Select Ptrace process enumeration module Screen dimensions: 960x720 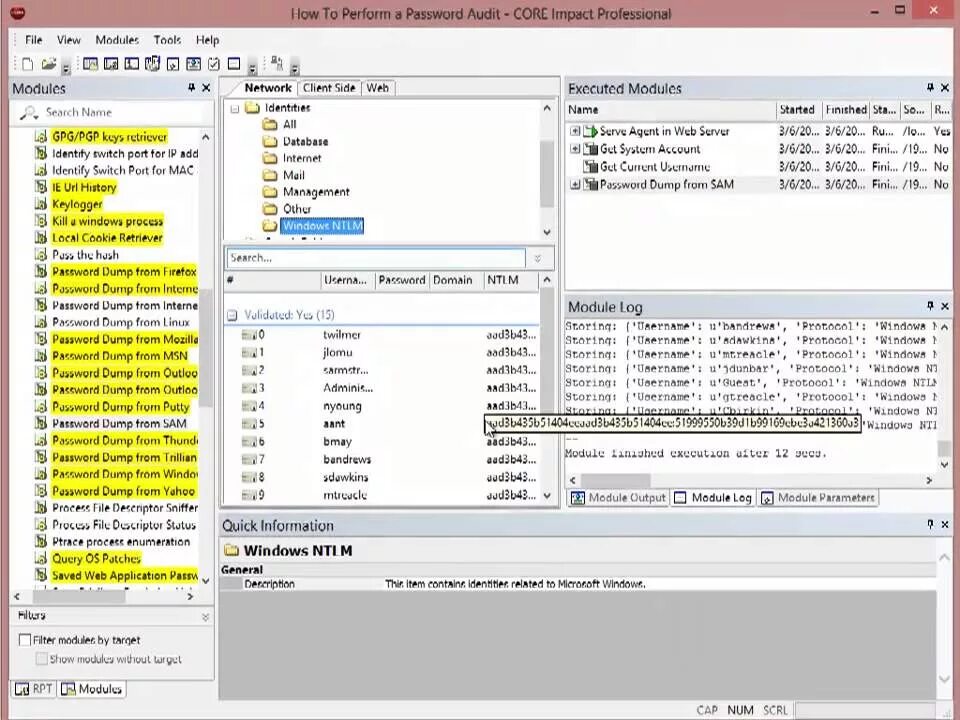pyautogui.click(x=121, y=542)
